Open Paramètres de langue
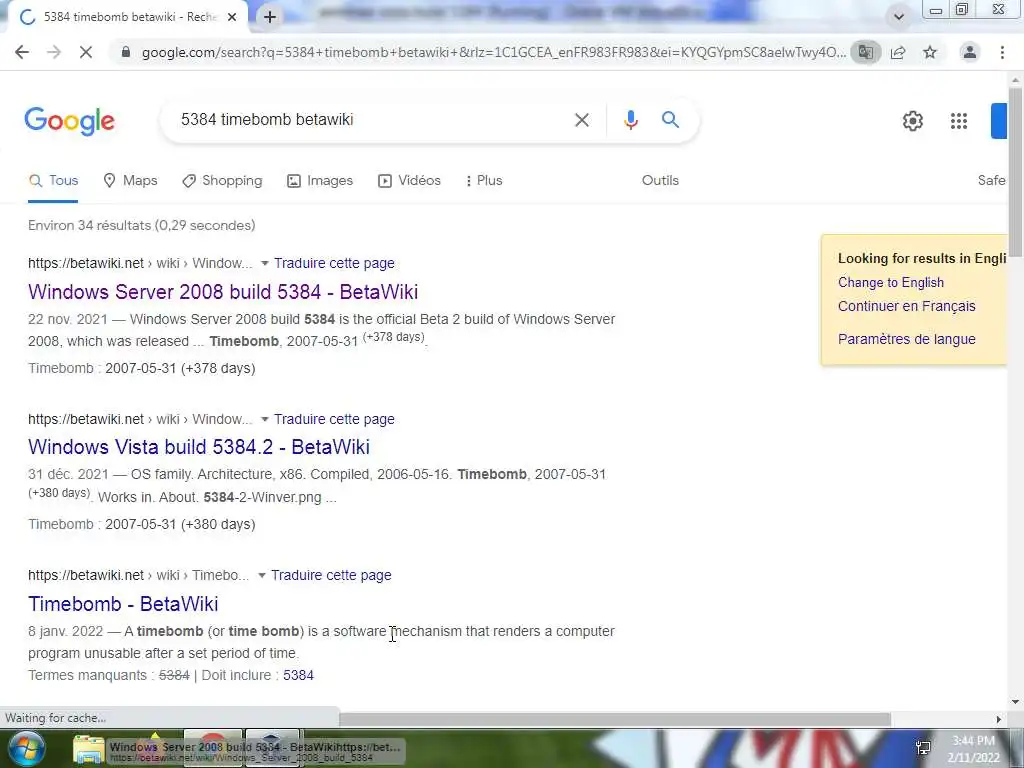Viewport: 1024px width, 768px height. [906, 340]
